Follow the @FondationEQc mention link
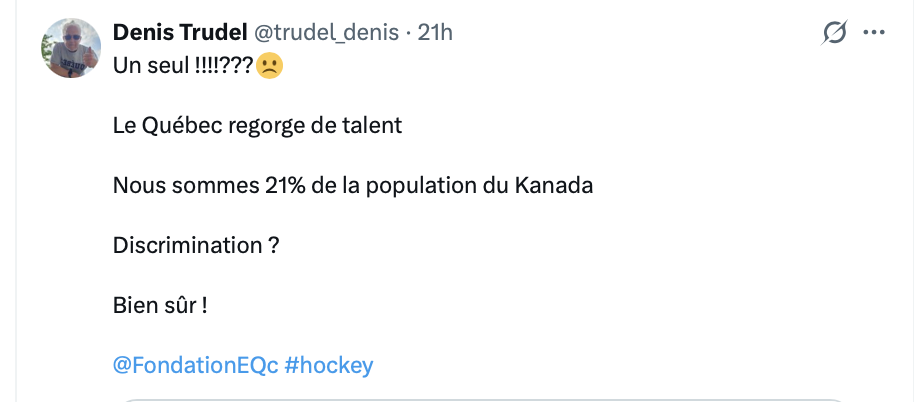Viewport: 914px width, 402px height. click(x=196, y=365)
